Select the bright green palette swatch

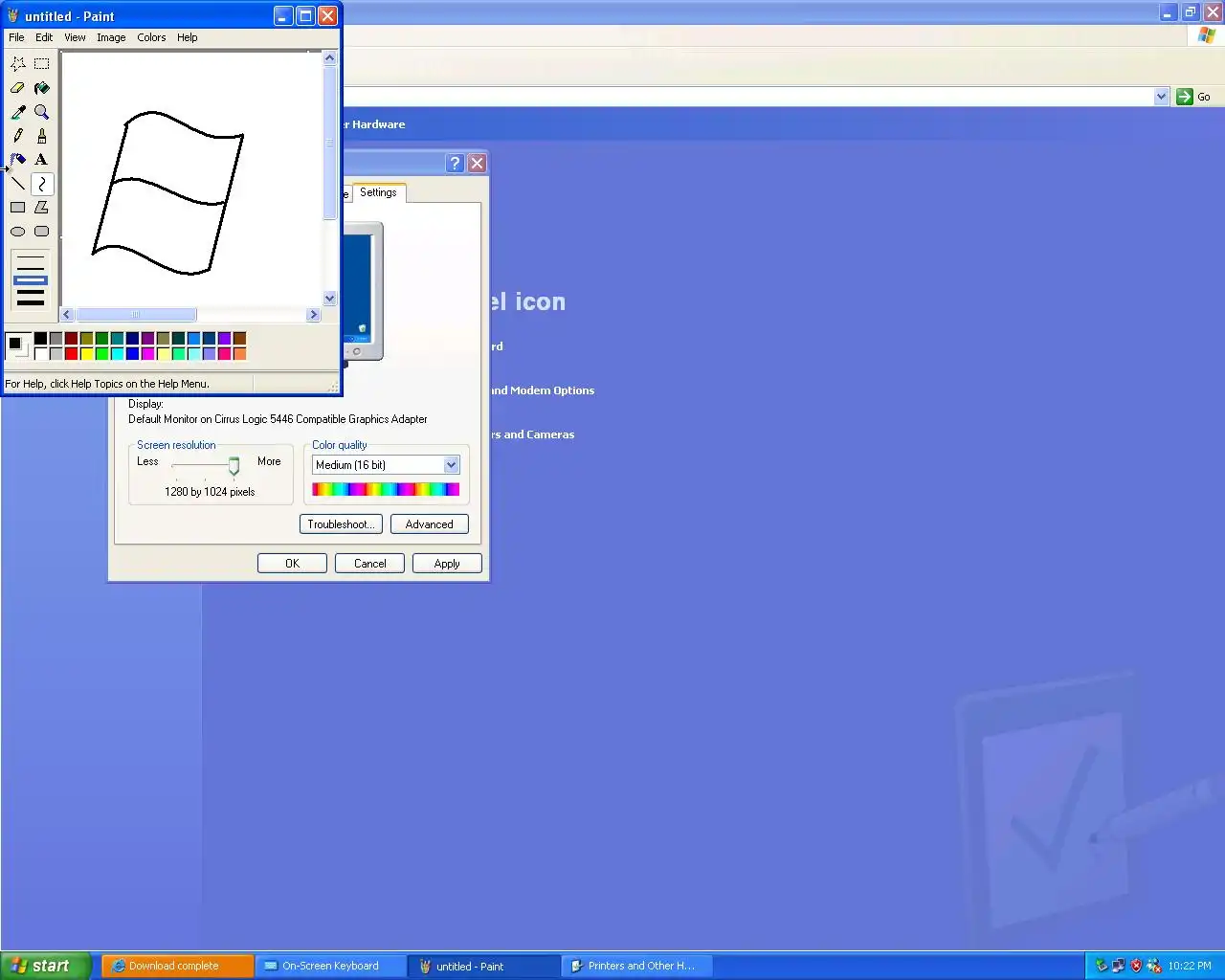click(x=101, y=354)
